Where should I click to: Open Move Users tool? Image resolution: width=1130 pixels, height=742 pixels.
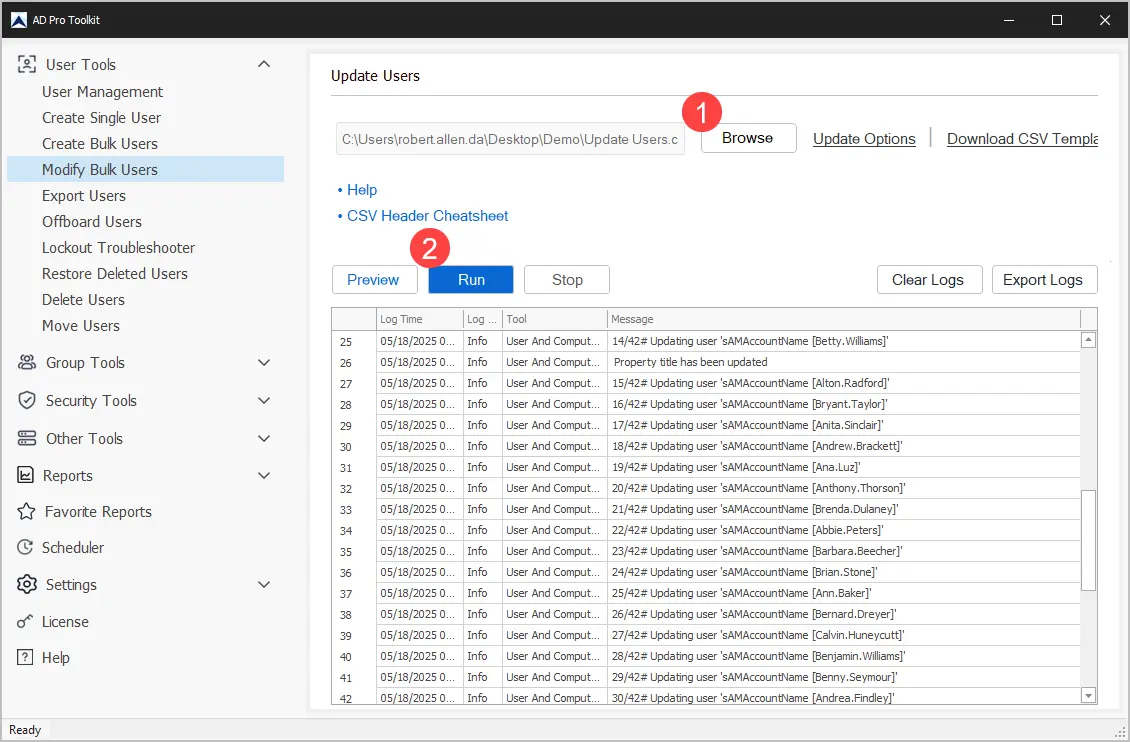(81, 325)
